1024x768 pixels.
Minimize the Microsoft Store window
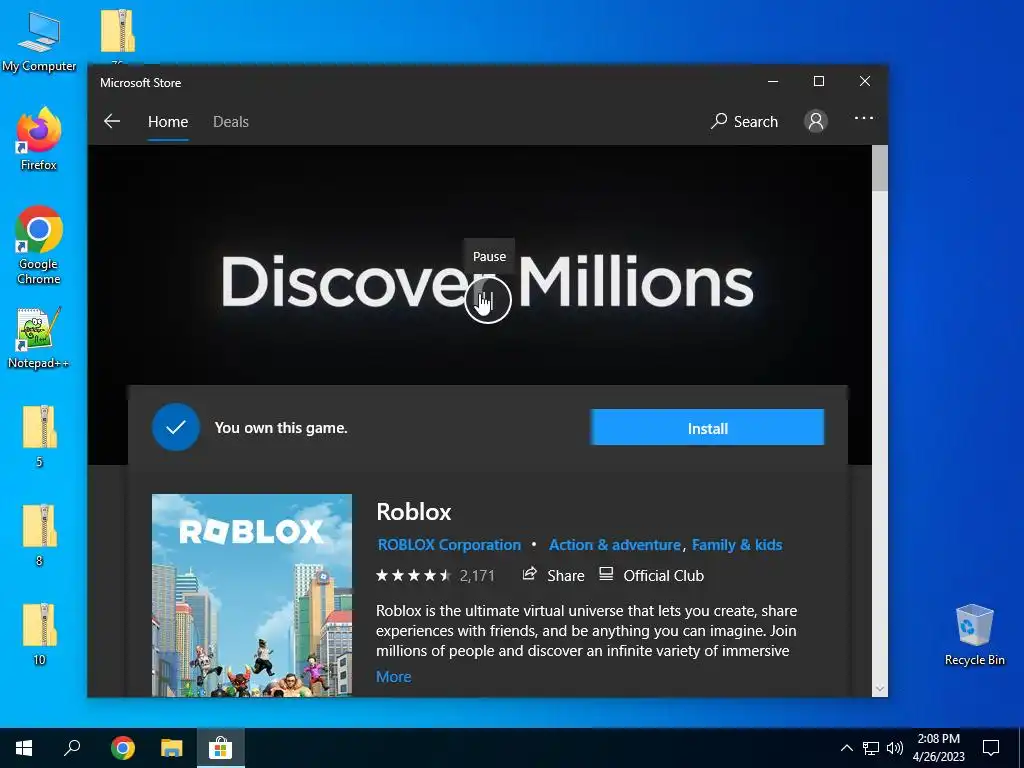773,82
